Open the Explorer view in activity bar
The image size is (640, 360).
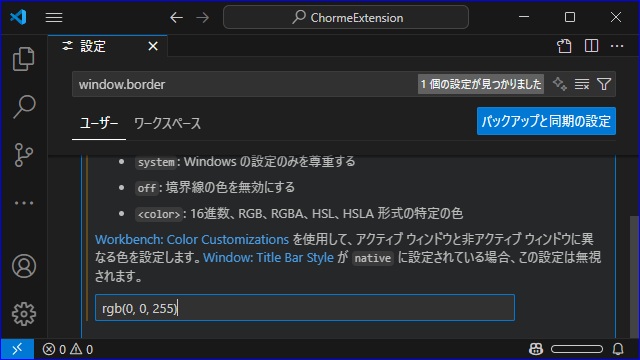tap(24, 59)
